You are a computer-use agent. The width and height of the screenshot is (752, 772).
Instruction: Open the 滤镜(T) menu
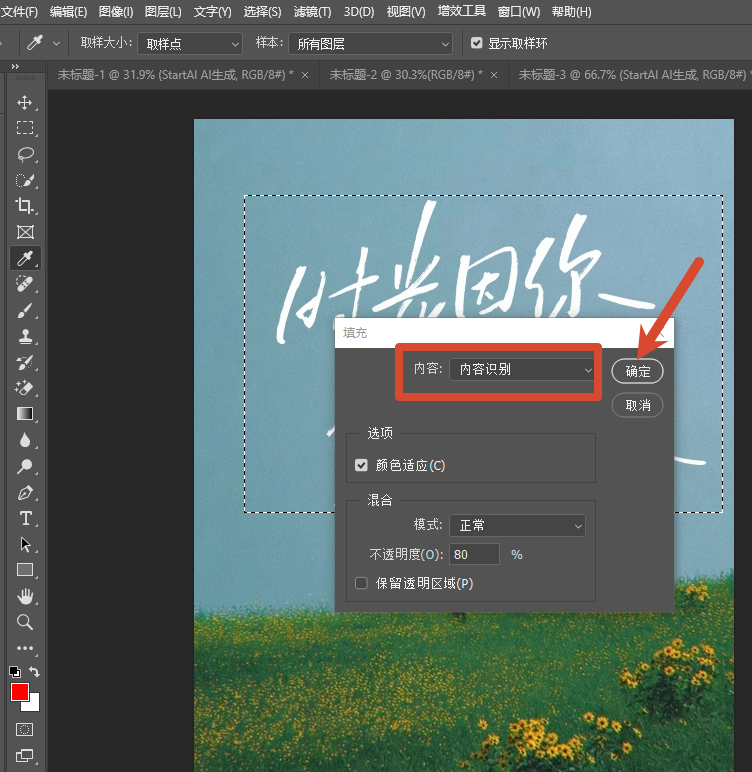[x=312, y=11]
